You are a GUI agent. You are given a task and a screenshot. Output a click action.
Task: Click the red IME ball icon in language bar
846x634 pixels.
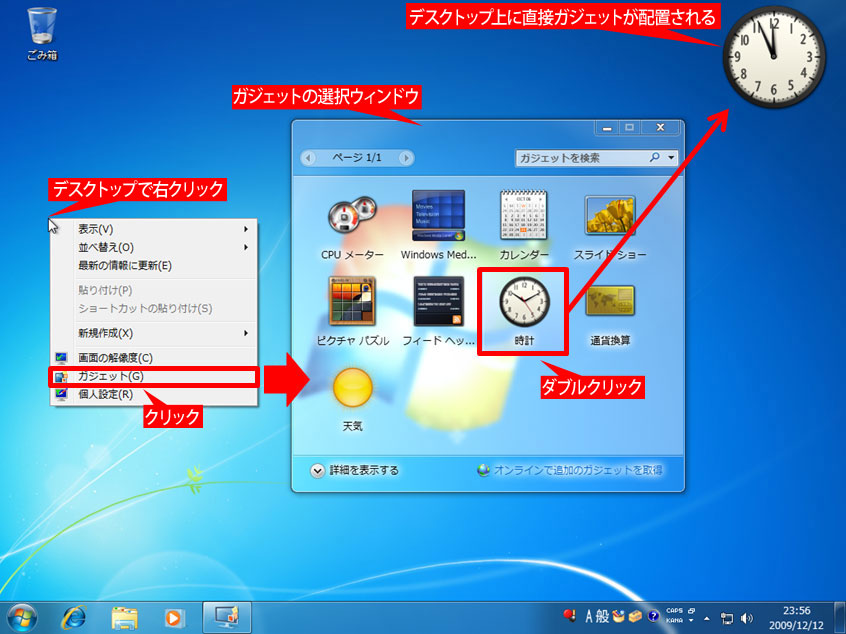click(x=569, y=615)
